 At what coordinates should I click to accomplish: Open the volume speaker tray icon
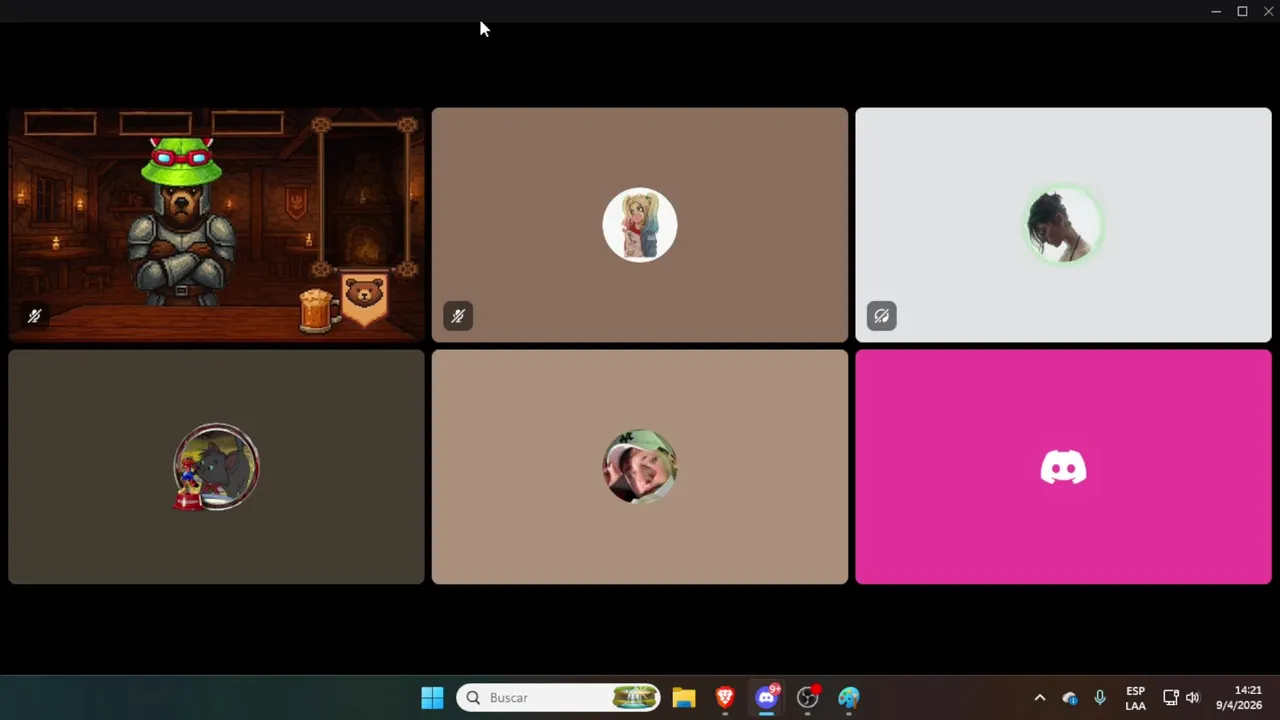tap(1192, 698)
